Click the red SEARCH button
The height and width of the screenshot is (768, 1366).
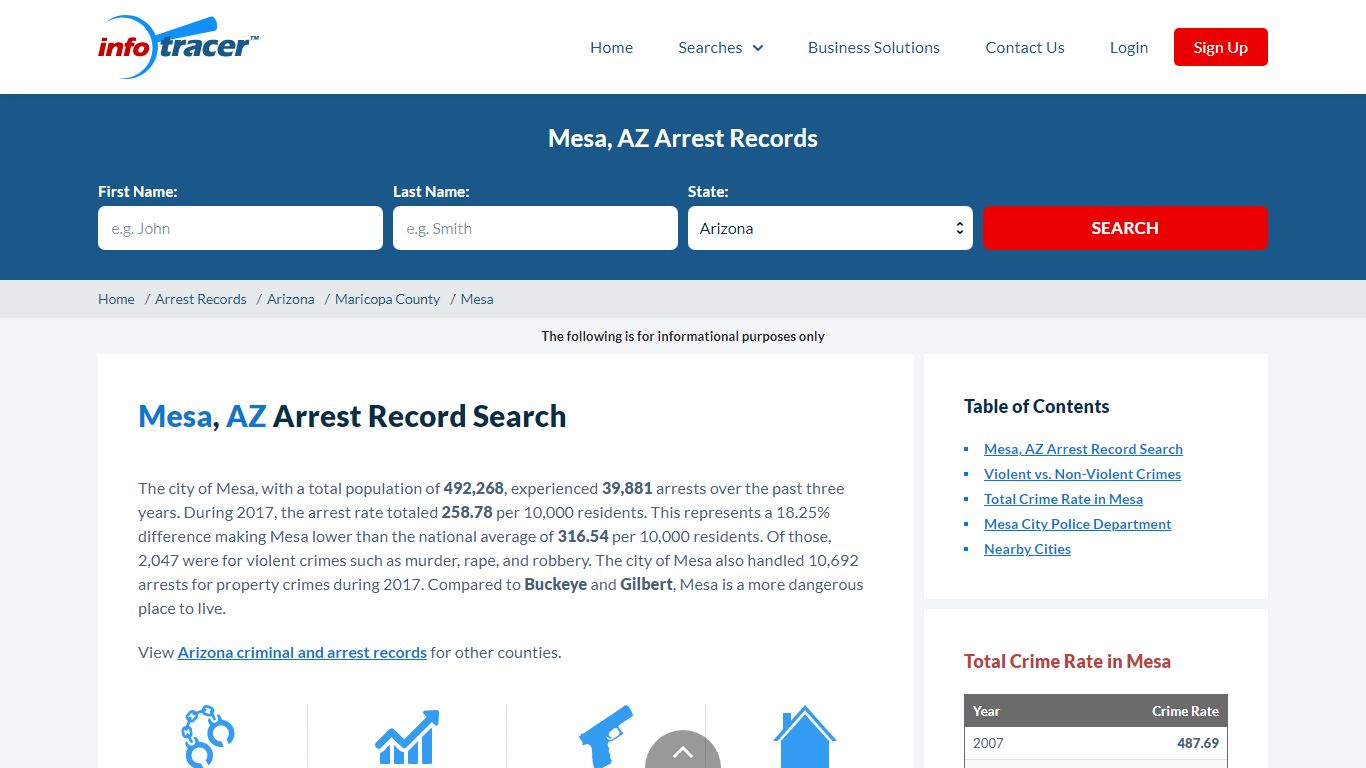pos(1125,228)
